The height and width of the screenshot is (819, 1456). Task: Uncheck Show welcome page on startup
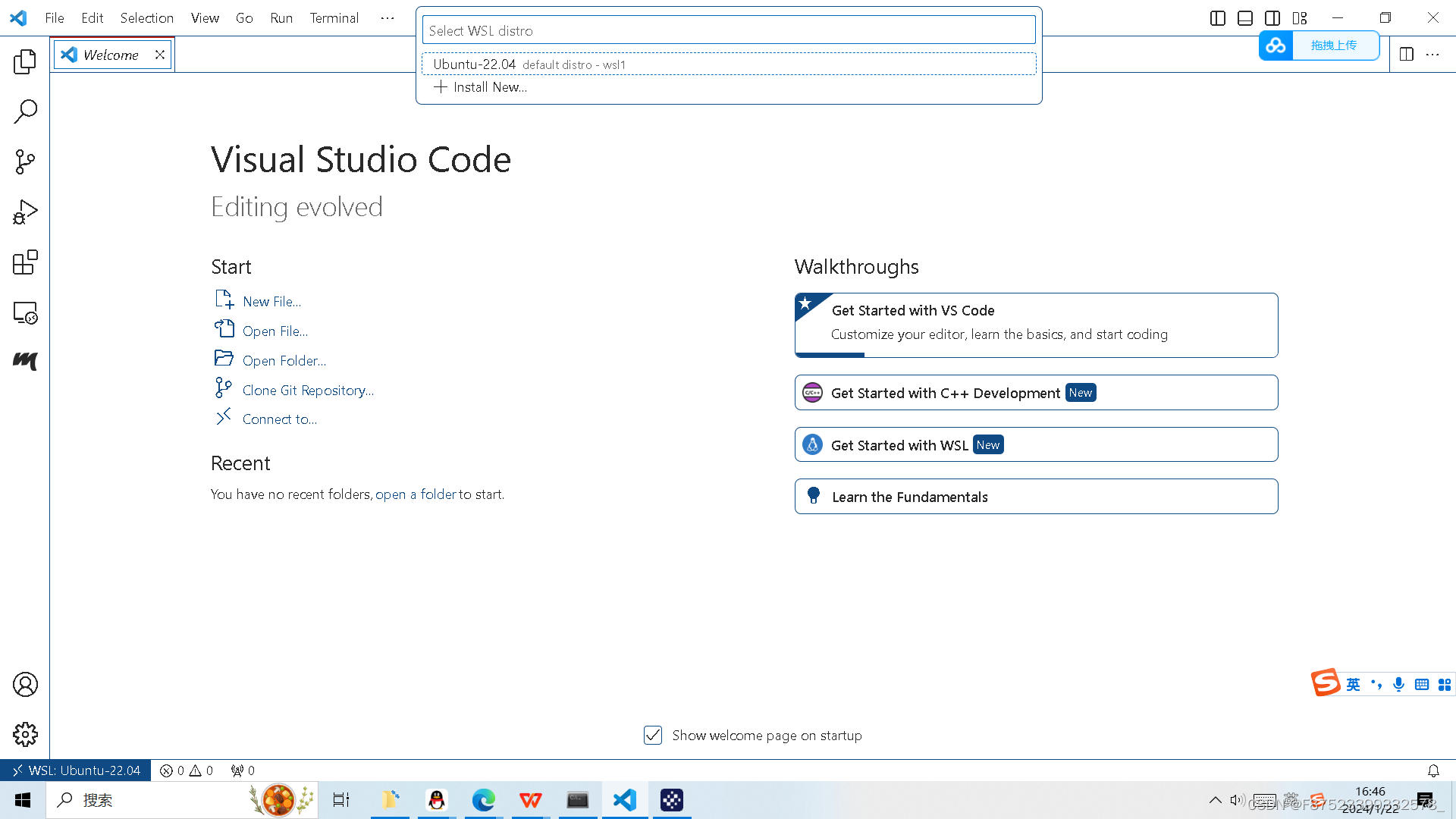pos(653,735)
